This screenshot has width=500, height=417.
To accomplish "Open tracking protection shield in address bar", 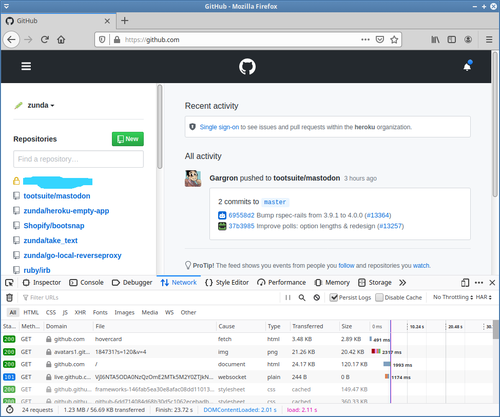I will 102,40.
